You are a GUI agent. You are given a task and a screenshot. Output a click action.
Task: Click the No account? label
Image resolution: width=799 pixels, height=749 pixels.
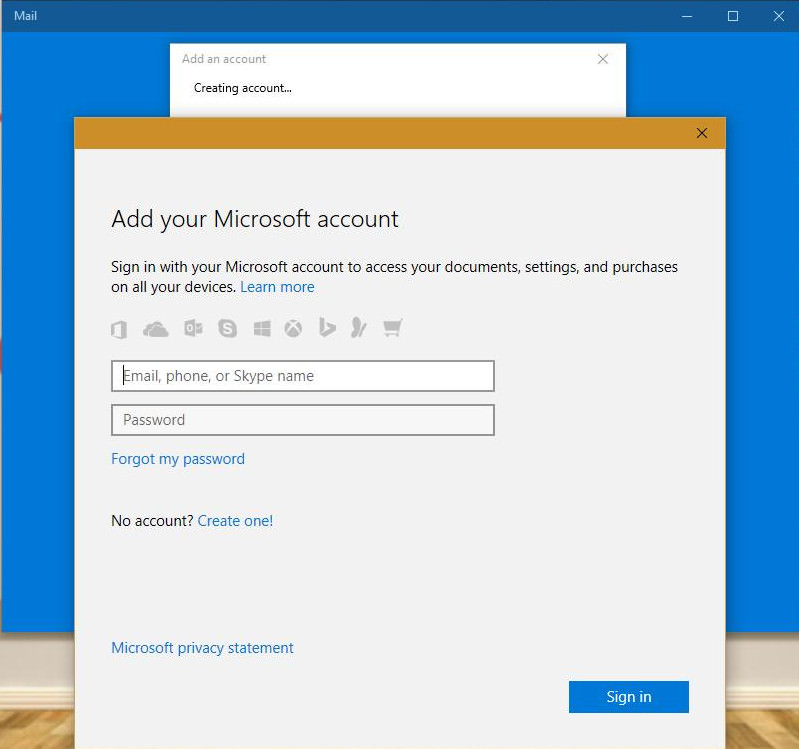click(152, 521)
